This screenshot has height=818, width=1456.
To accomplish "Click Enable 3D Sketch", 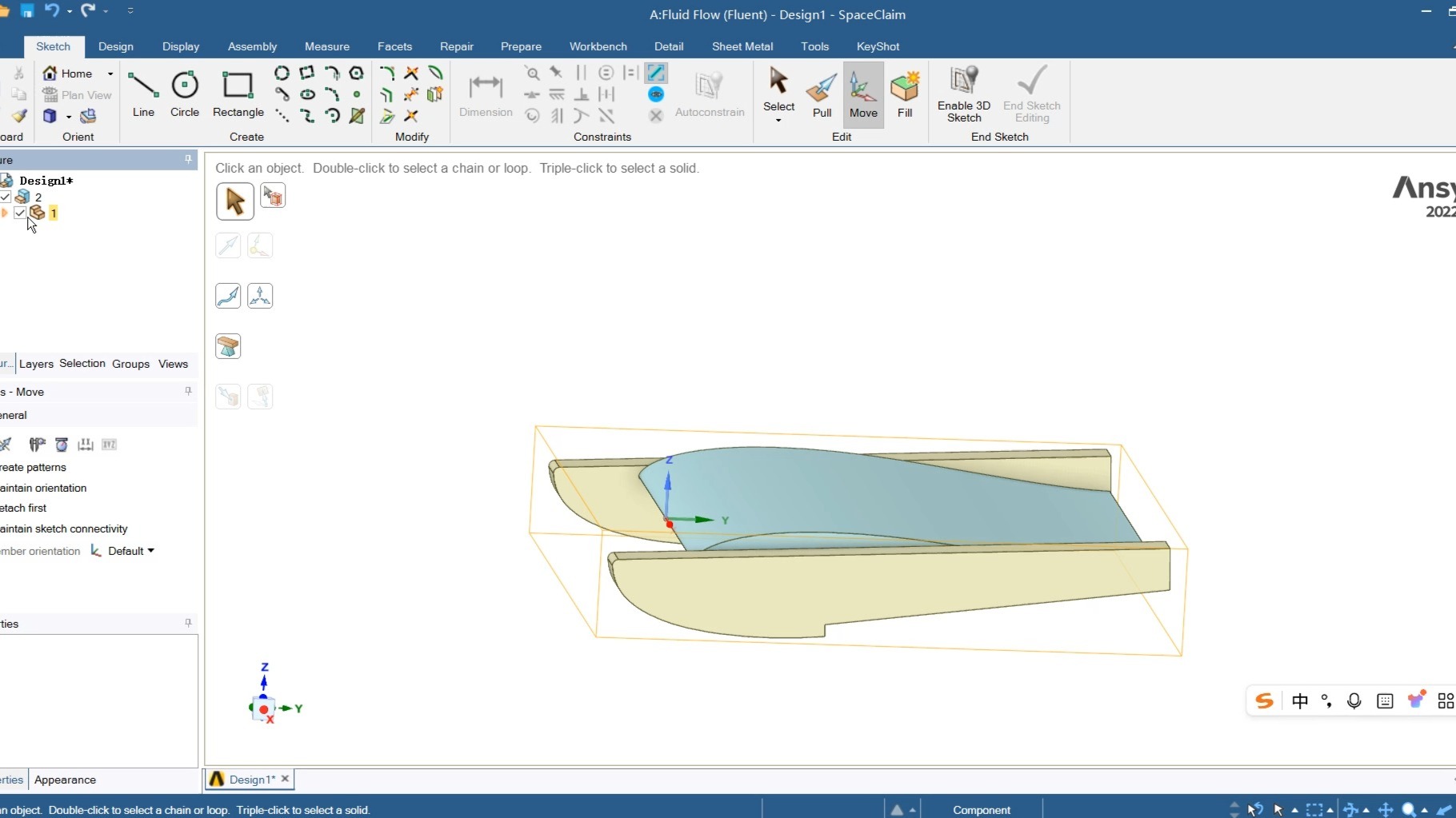I will (x=964, y=94).
